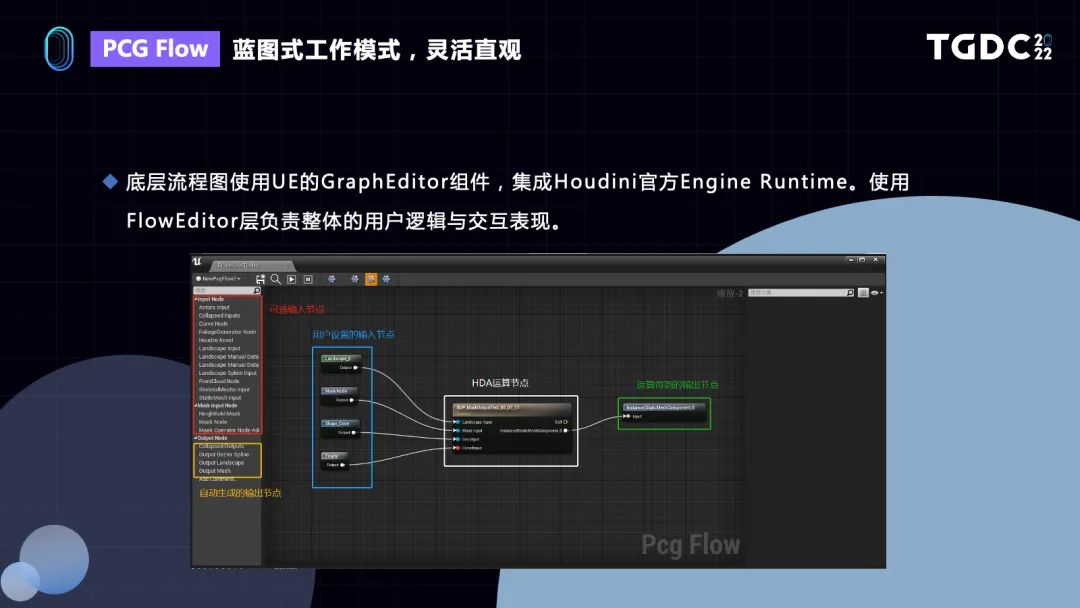The image size is (1080, 608).
Task: Click the node palette search field
Action: [224, 291]
